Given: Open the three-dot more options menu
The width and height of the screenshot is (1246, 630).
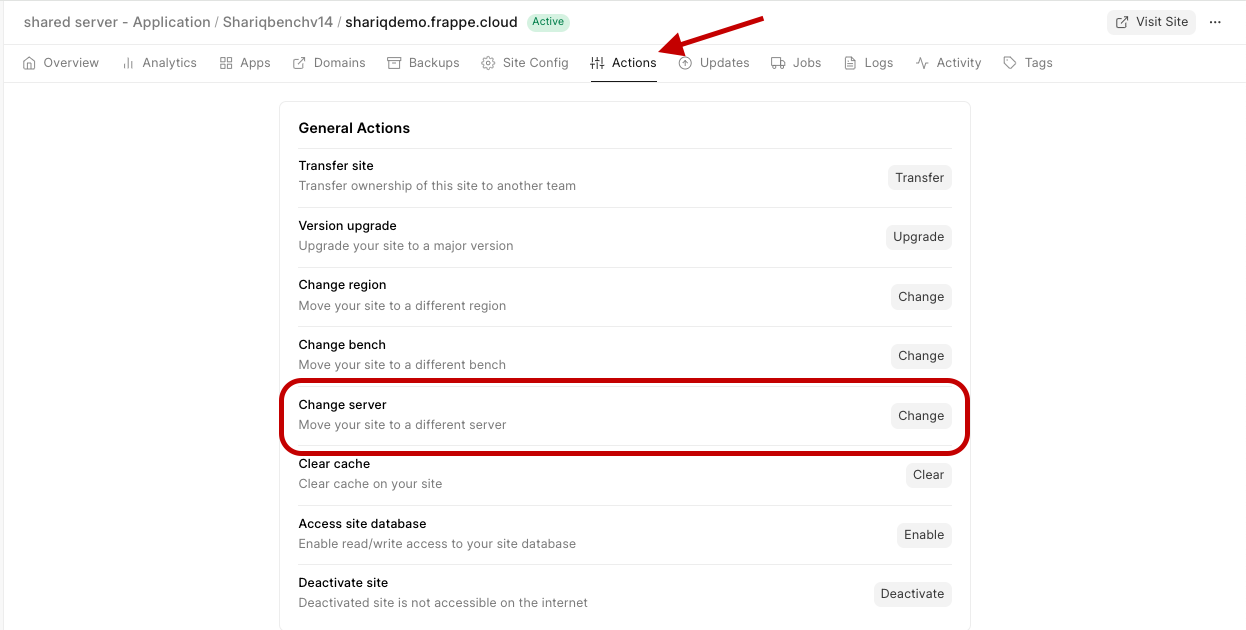Looking at the screenshot, I should (1215, 22).
